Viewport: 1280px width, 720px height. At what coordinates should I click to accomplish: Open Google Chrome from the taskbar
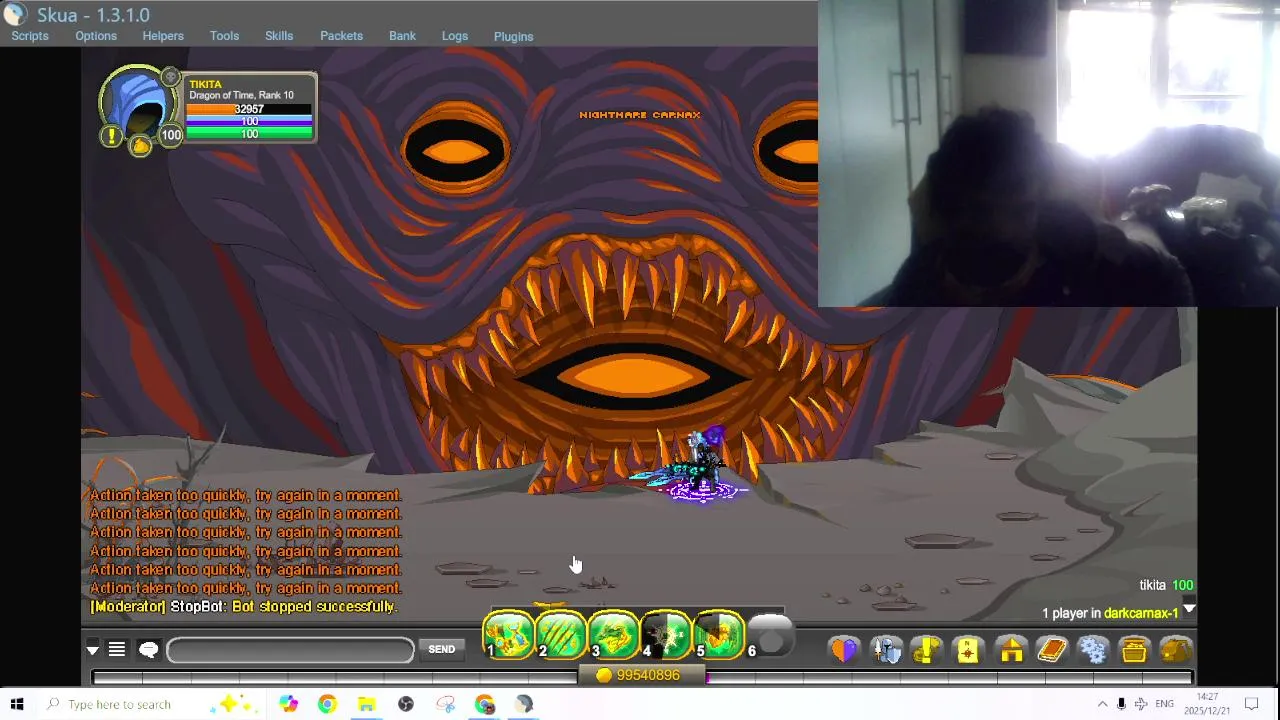click(x=327, y=704)
